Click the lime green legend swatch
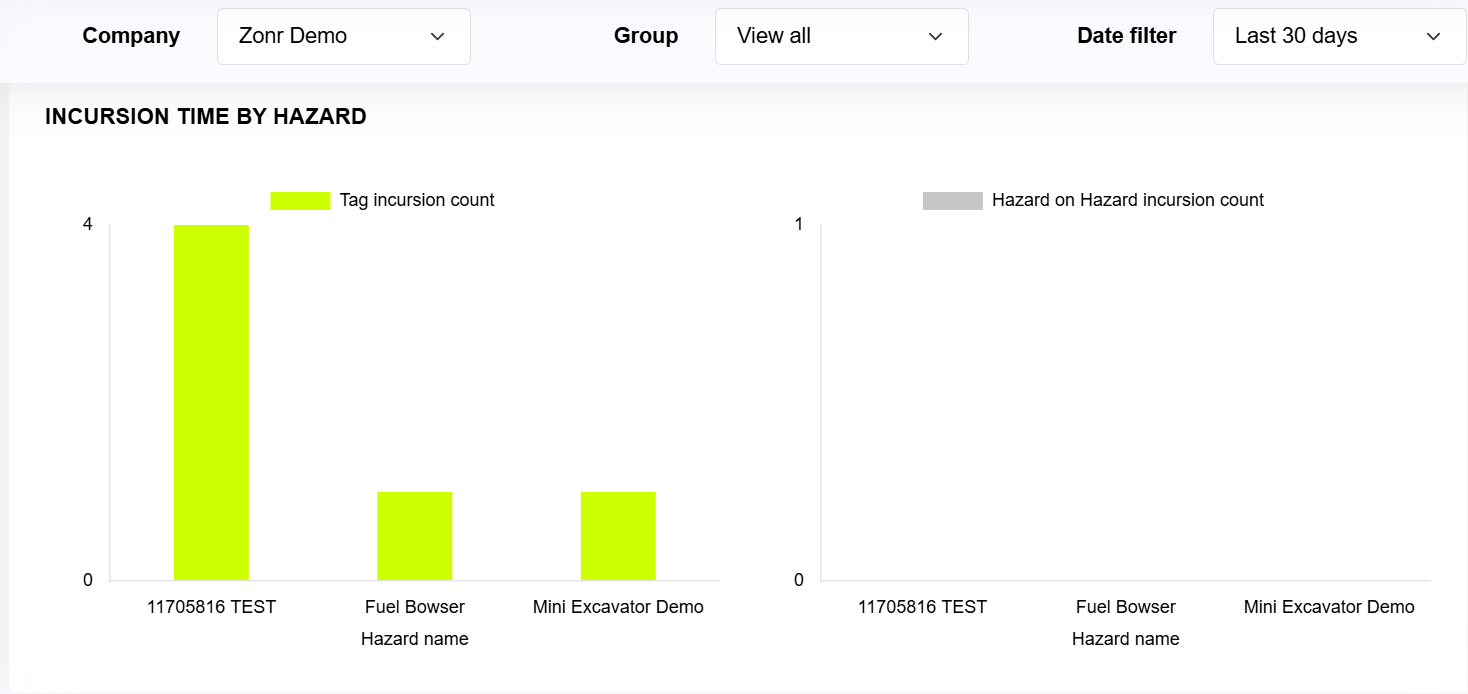Viewport: 1468px width, 694px height. pos(300,200)
